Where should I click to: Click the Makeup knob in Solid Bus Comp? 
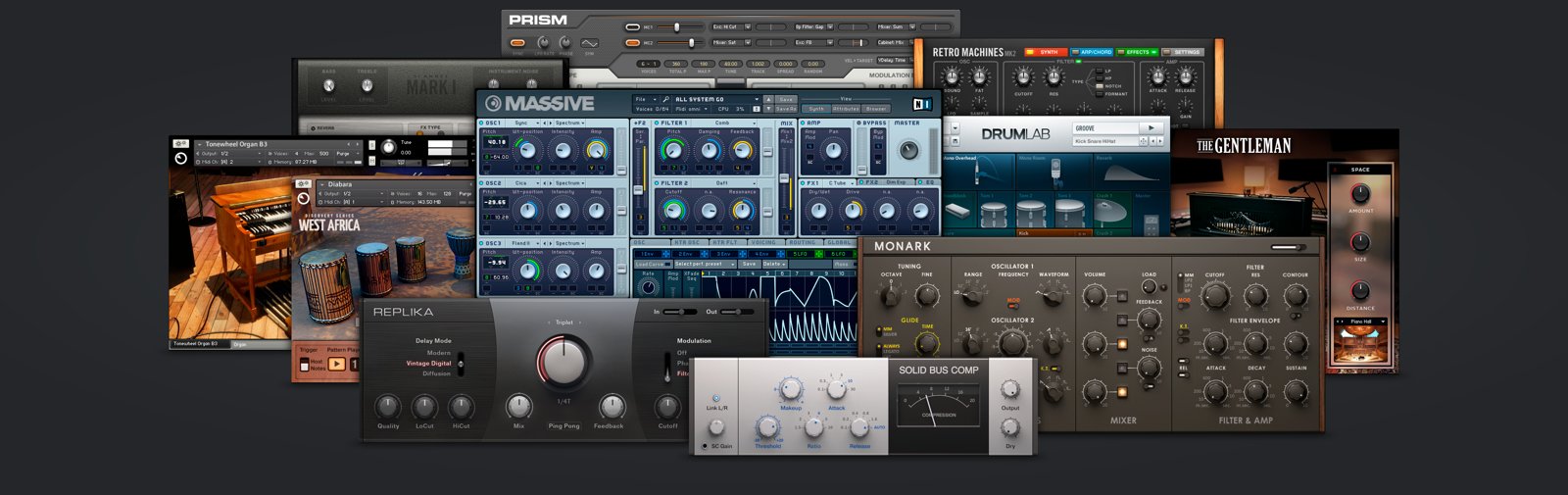click(x=791, y=388)
